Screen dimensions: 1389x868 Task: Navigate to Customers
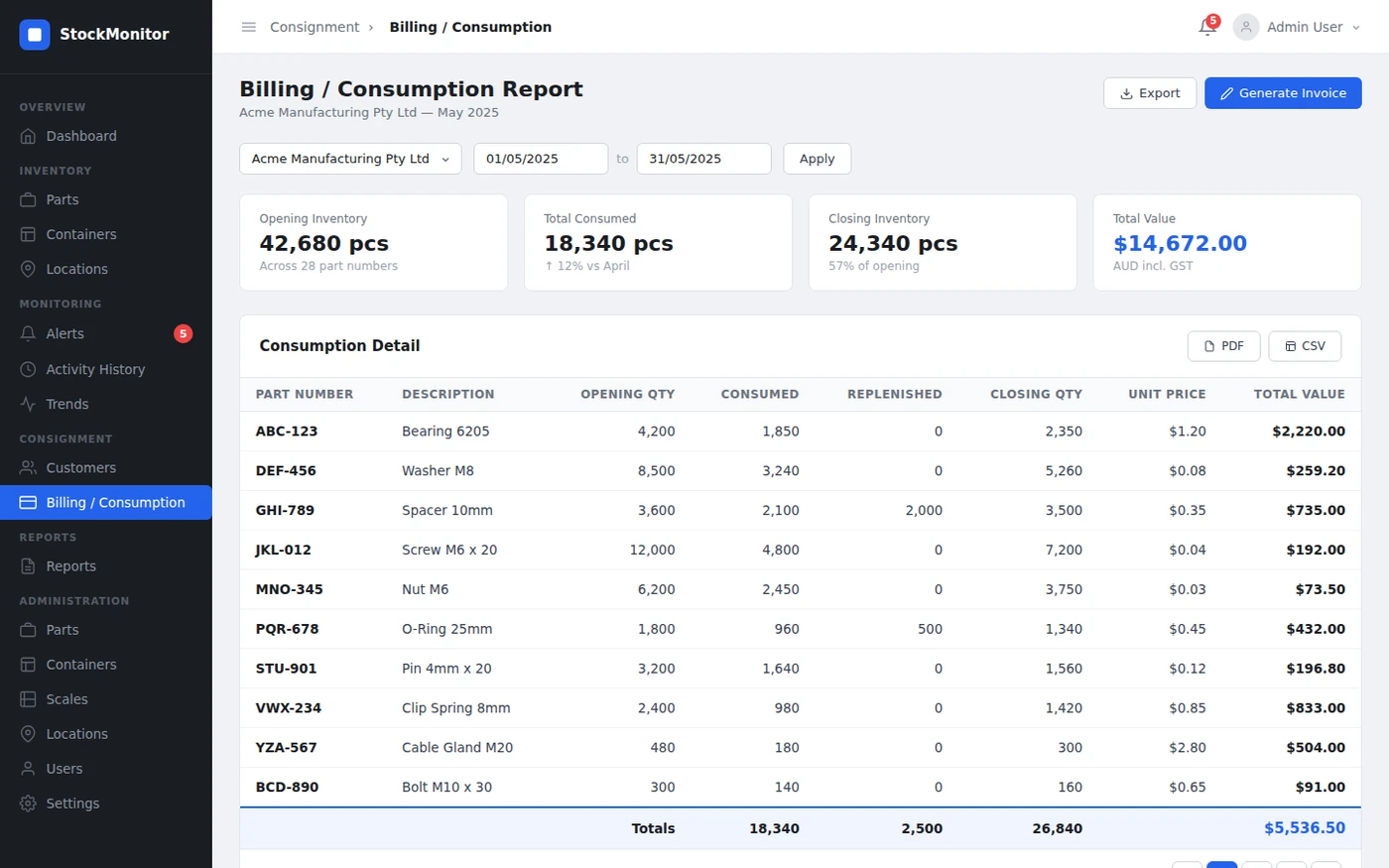[106, 467]
